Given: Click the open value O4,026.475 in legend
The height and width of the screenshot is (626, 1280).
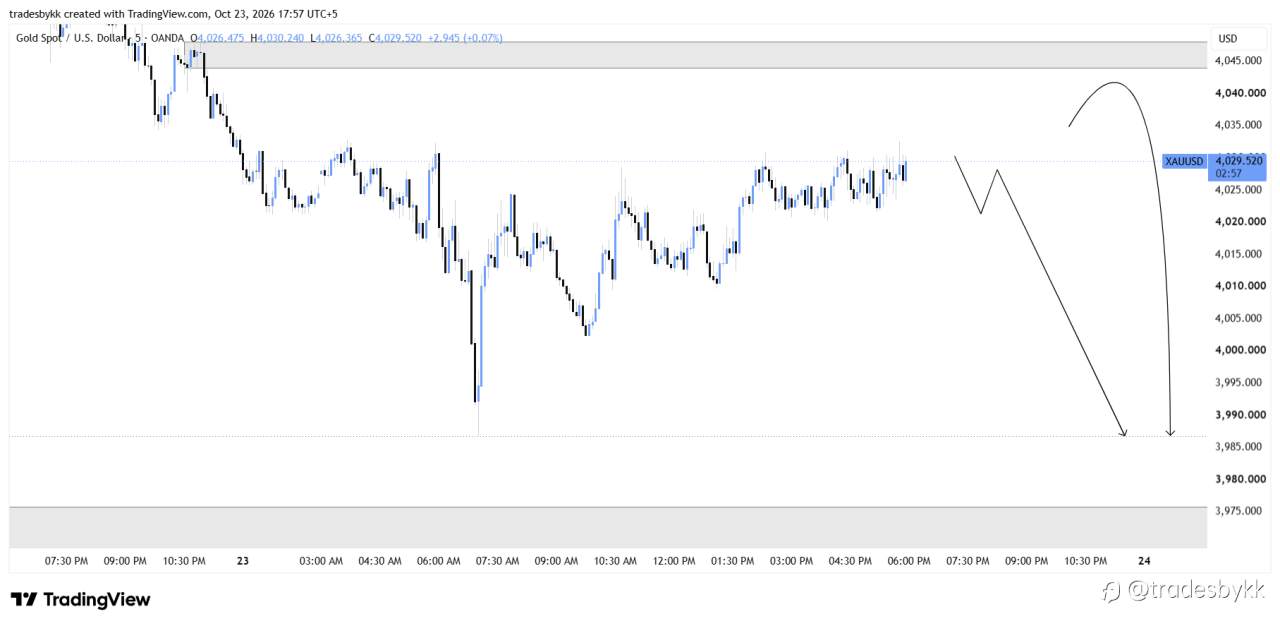Looking at the screenshot, I should (219, 38).
